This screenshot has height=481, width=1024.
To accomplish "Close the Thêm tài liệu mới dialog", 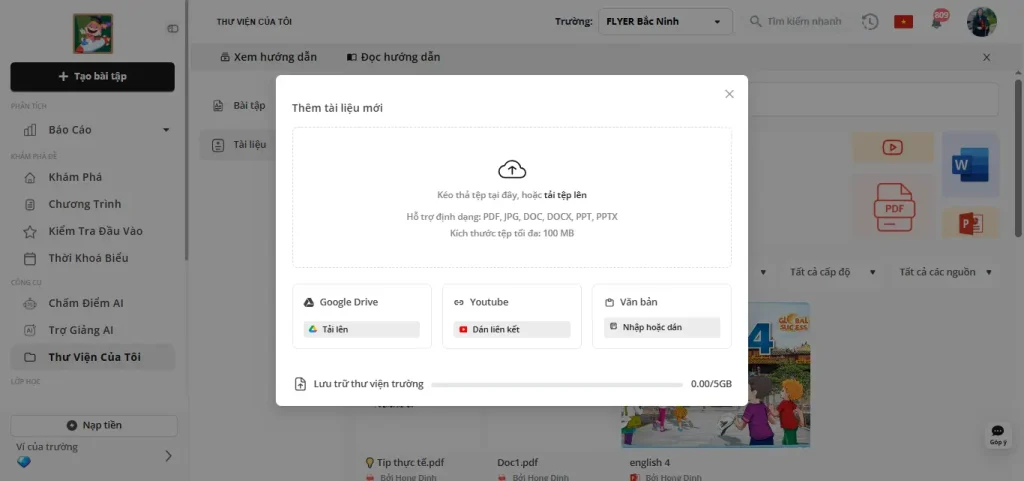I will [x=729, y=94].
